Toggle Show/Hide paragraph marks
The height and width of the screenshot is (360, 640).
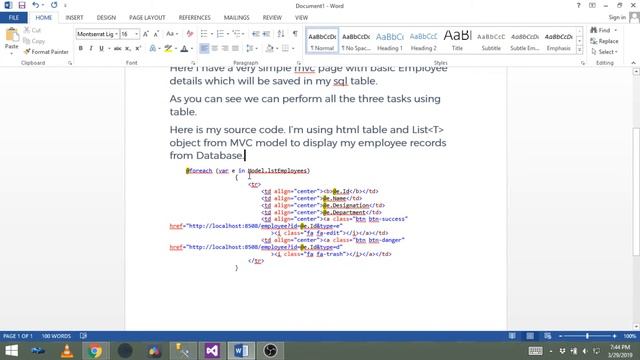(295, 34)
